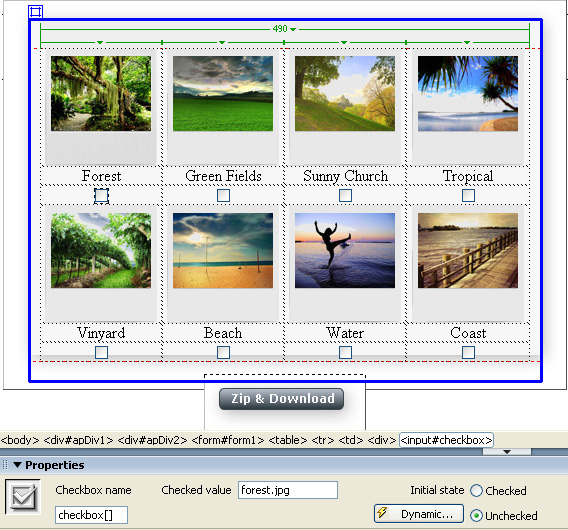
Task: Click the panel collapse arrow above Properties
Action: click(507, 452)
